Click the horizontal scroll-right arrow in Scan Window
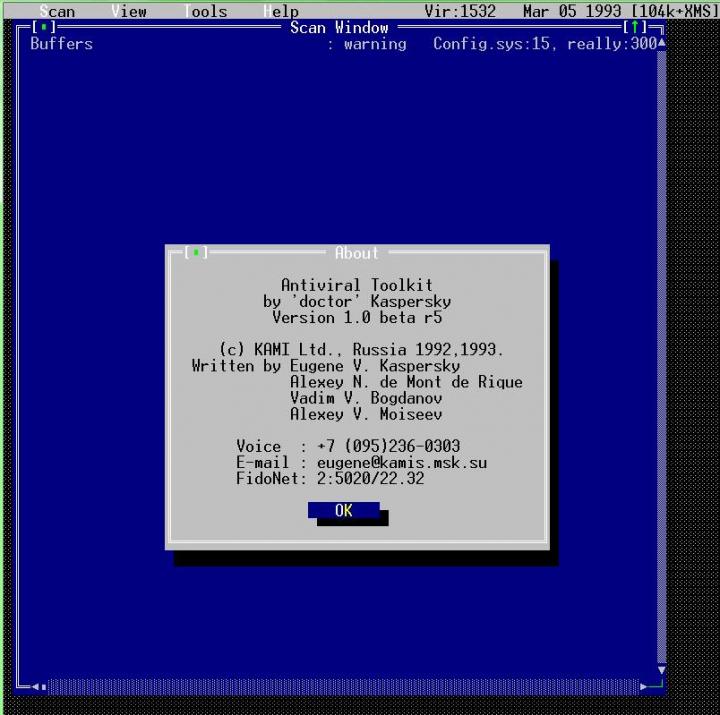 643,687
